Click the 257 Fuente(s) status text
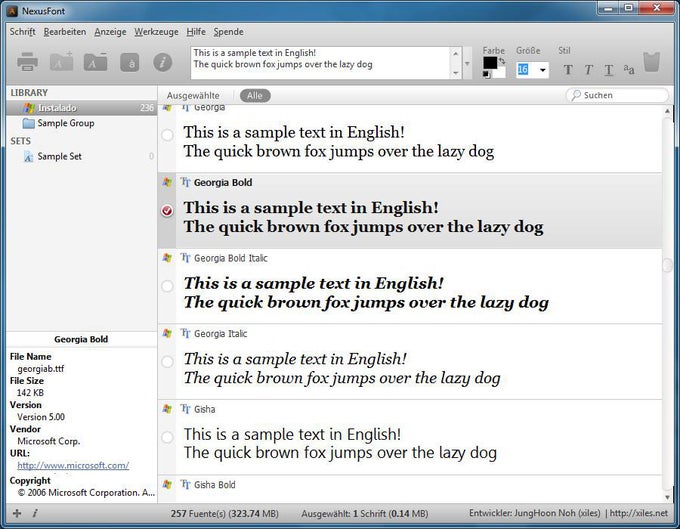 (225, 513)
